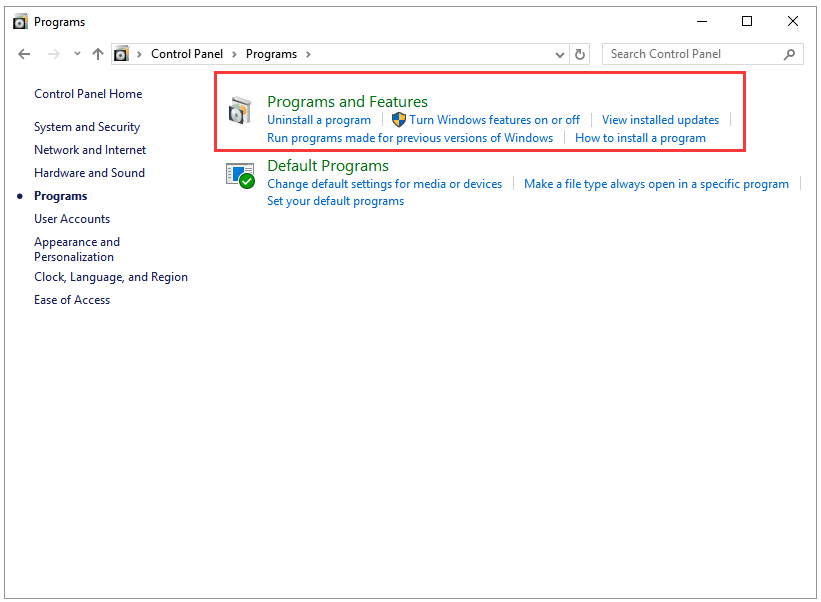
Task: Open Hardware and Sound category
Action: [90, 173]
